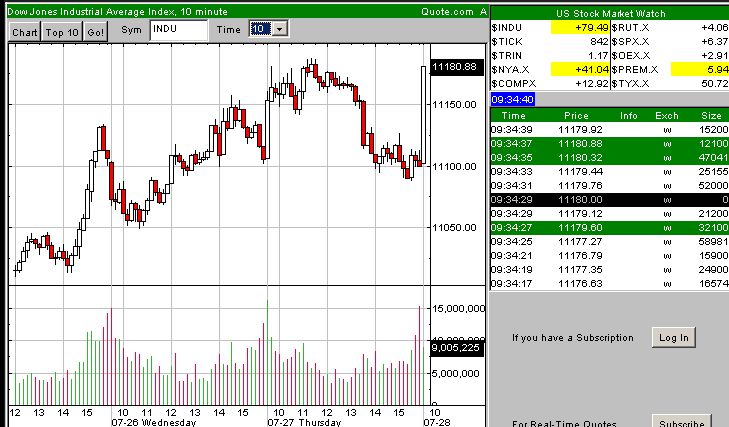
Task: Select the 09:34:19 trade row
Action: pos(610,269)
